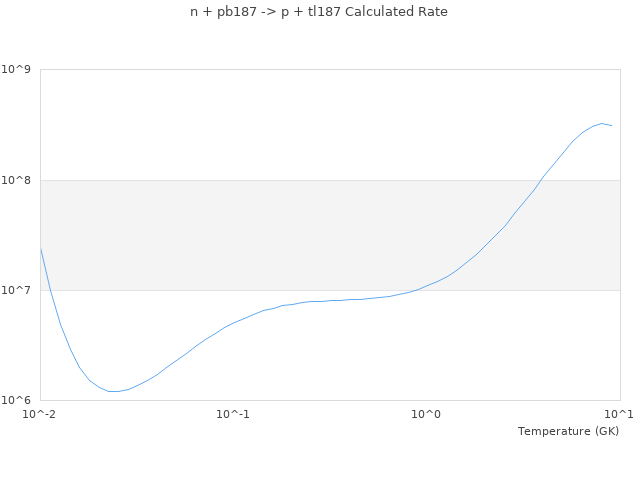Click the lowest point of the blue curve
The width and height of the screenshot is (640, 480).
coord(115,391)
